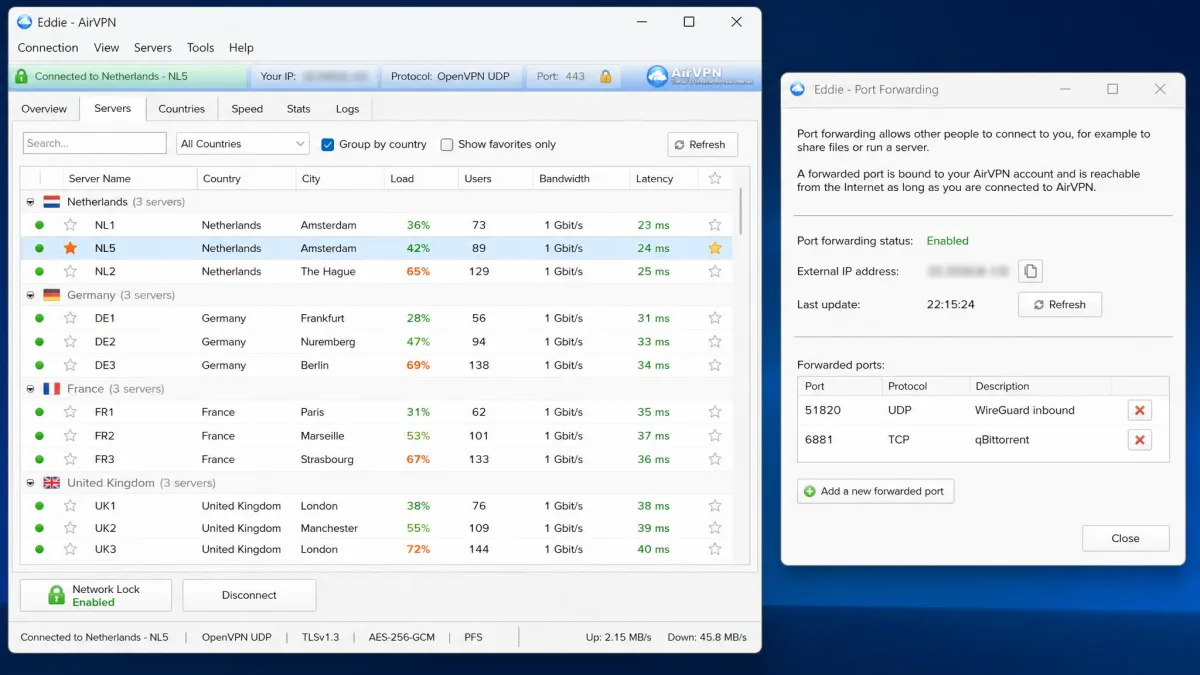Click the server list vertical scrollbar
The width and height of the screenshot is (1200, 675).
[741, 213]
